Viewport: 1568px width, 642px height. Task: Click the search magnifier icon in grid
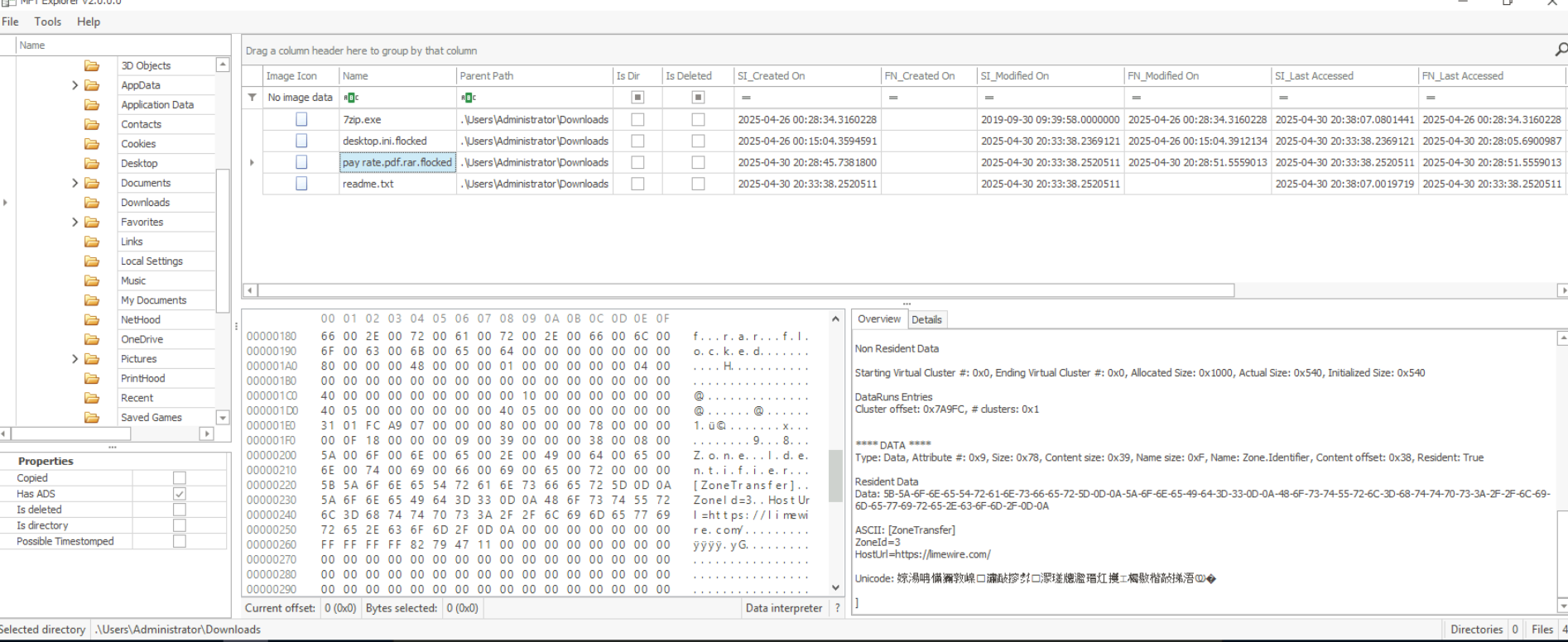click(x=1560, y=50)
